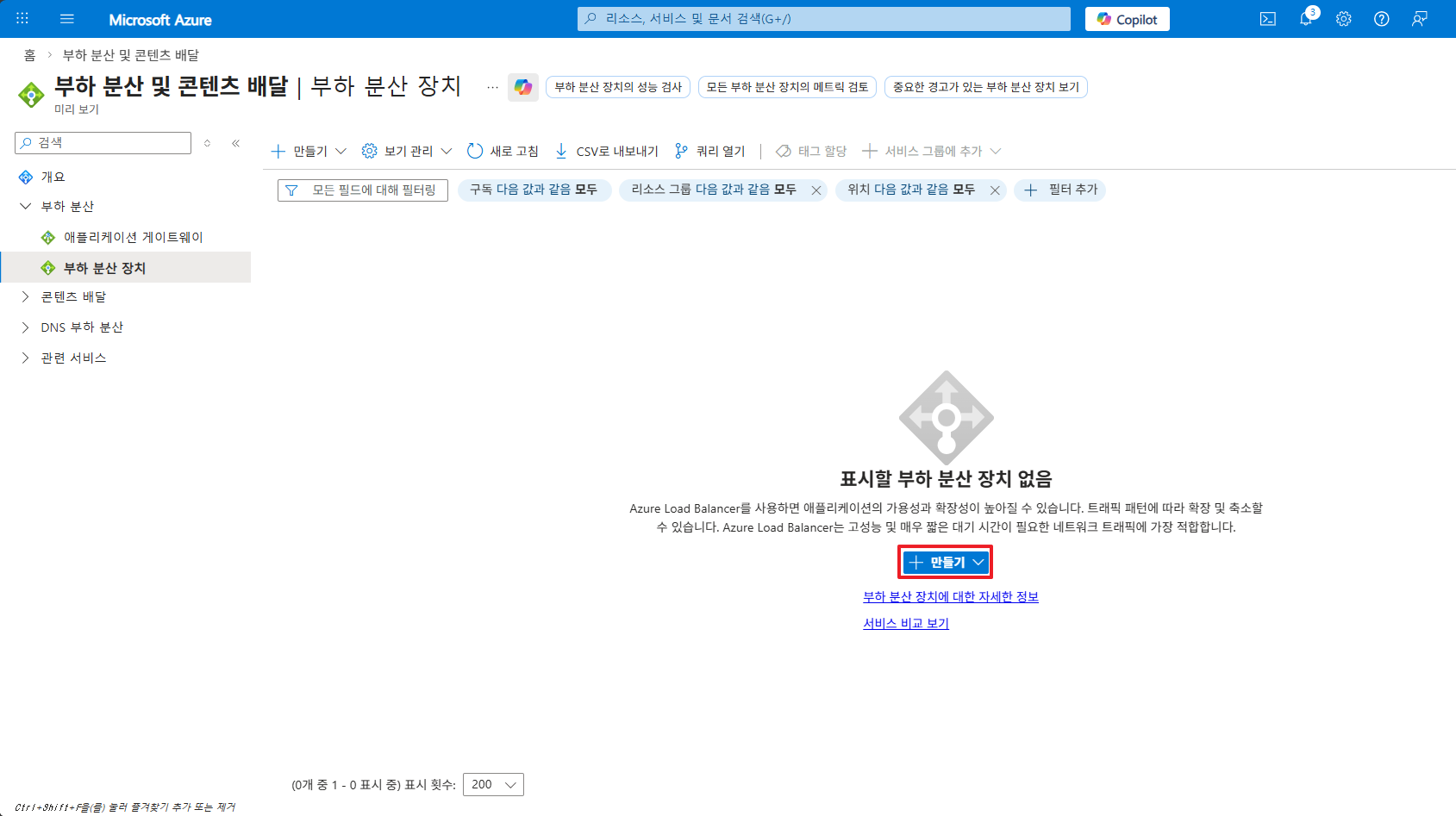
Task: Expand DNS 부하 분산 sidebar group
Action: (26, 327)
